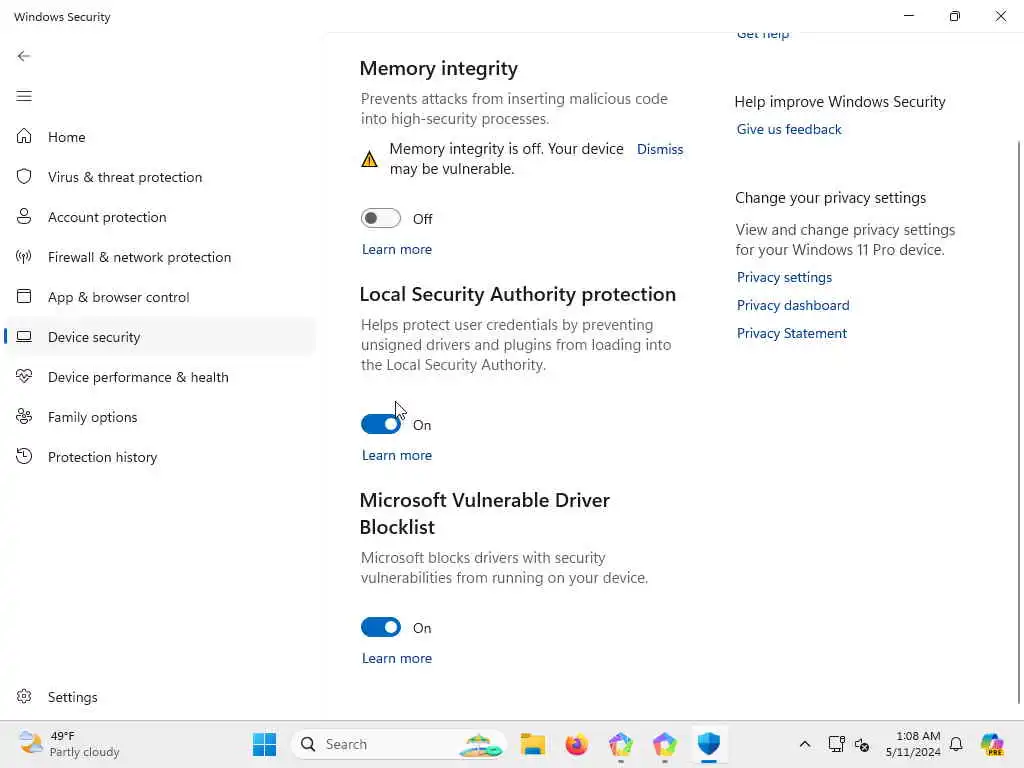Click the Family options people icon
This screenshot has height=768, width=1024.
(24, 417)
